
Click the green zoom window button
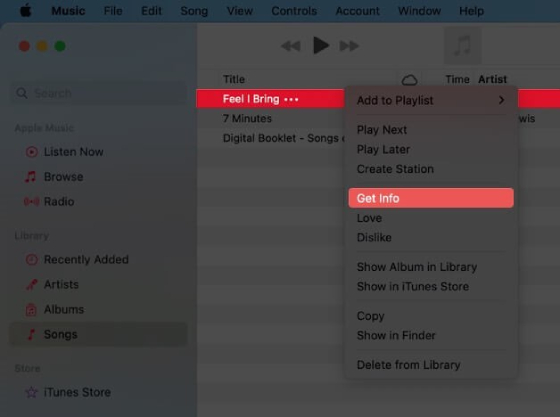tap(60, 46)
